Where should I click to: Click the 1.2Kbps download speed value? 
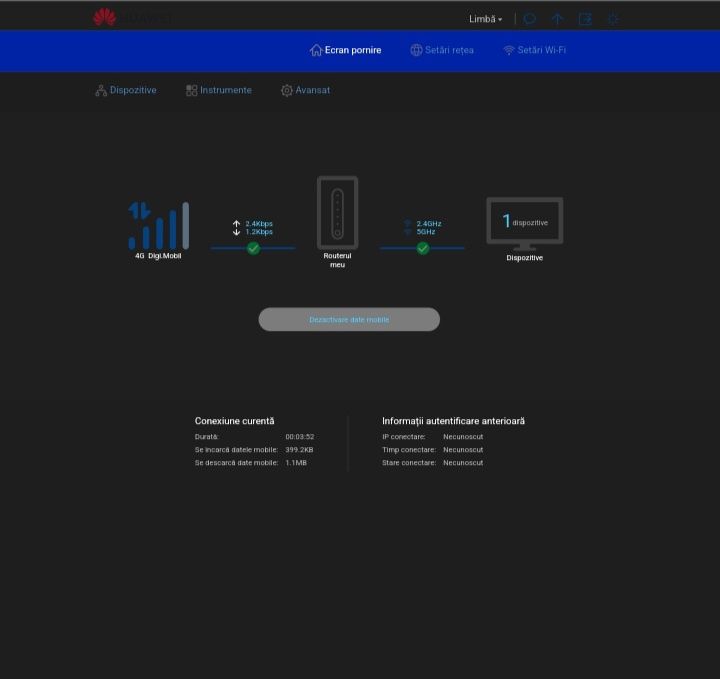(259, 232)
